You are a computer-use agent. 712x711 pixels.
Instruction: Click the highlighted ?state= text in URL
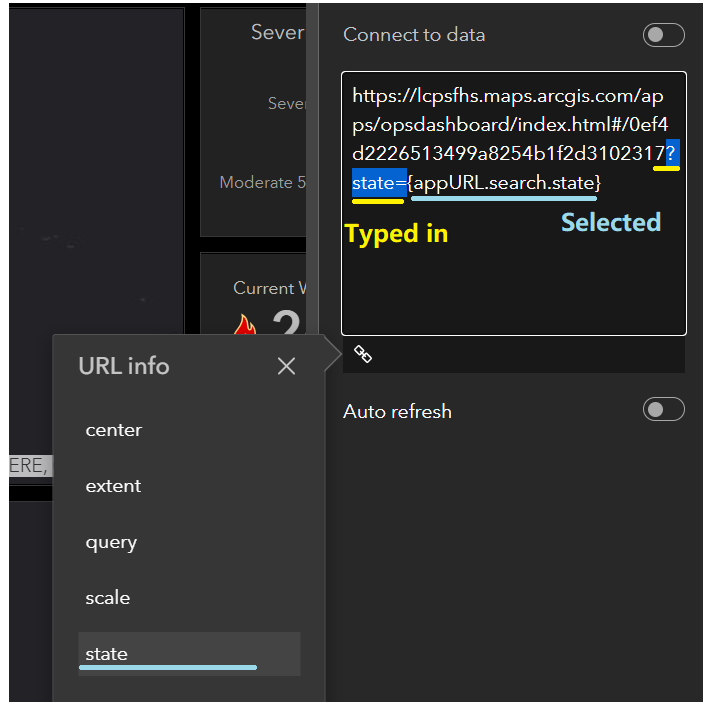point(376,183)
